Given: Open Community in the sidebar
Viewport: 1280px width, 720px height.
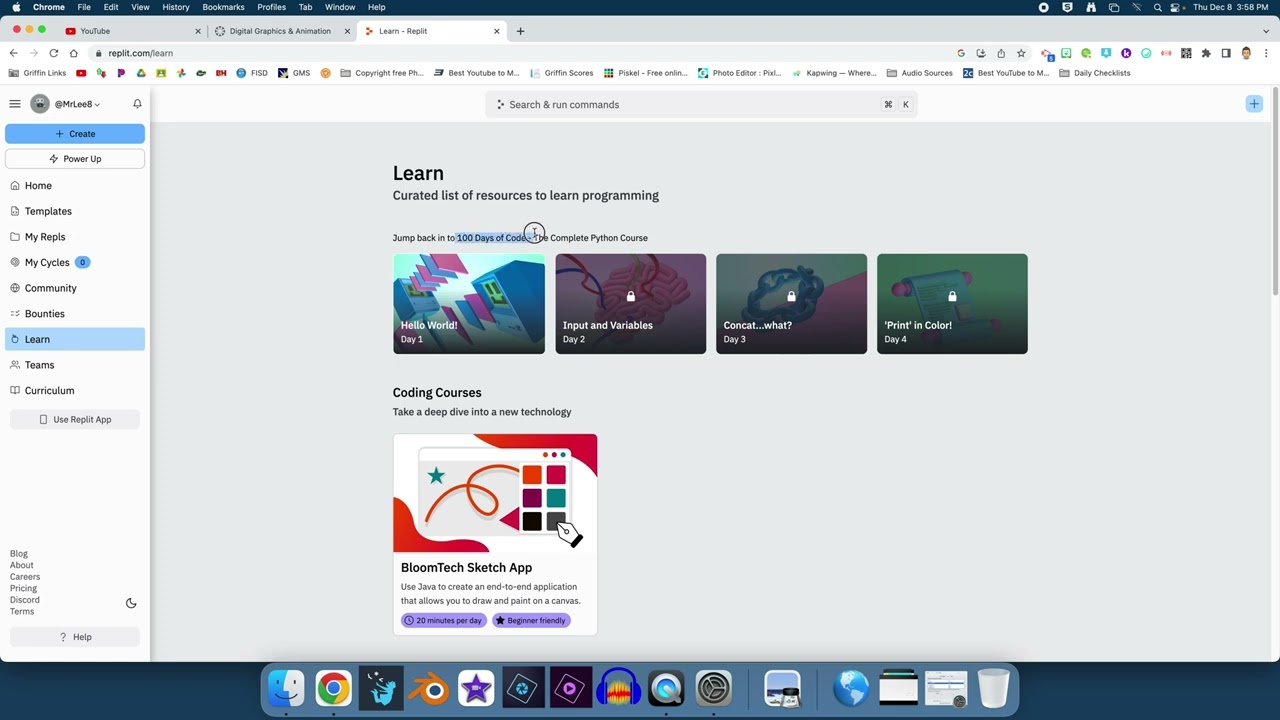Looking at the screenshot, I should pos(75,288).
